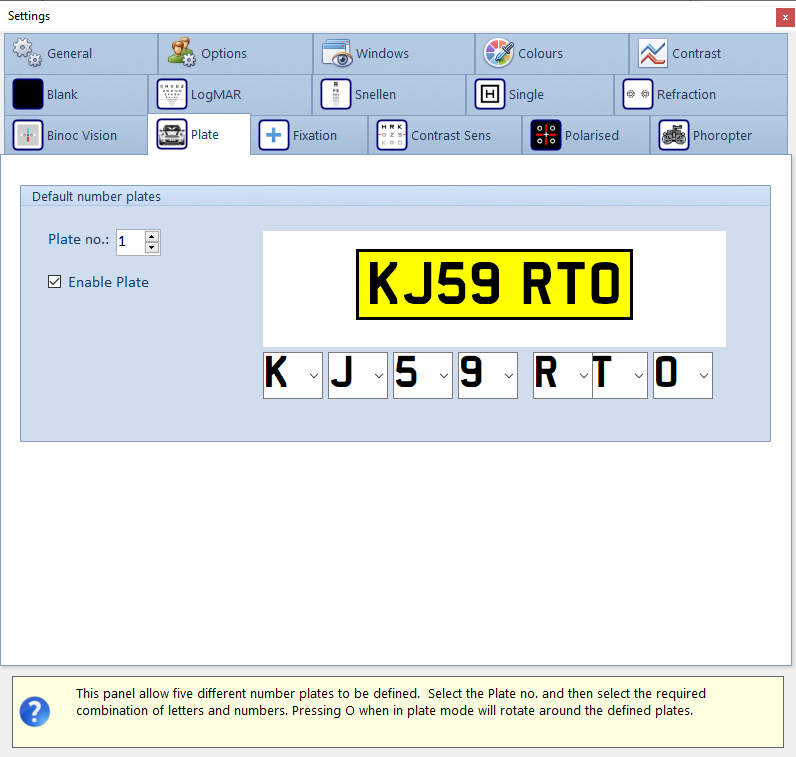Screen dimensions: 796x757
Task: Expand the dropdown showing digit 9
Action: [x=509, y=375]
